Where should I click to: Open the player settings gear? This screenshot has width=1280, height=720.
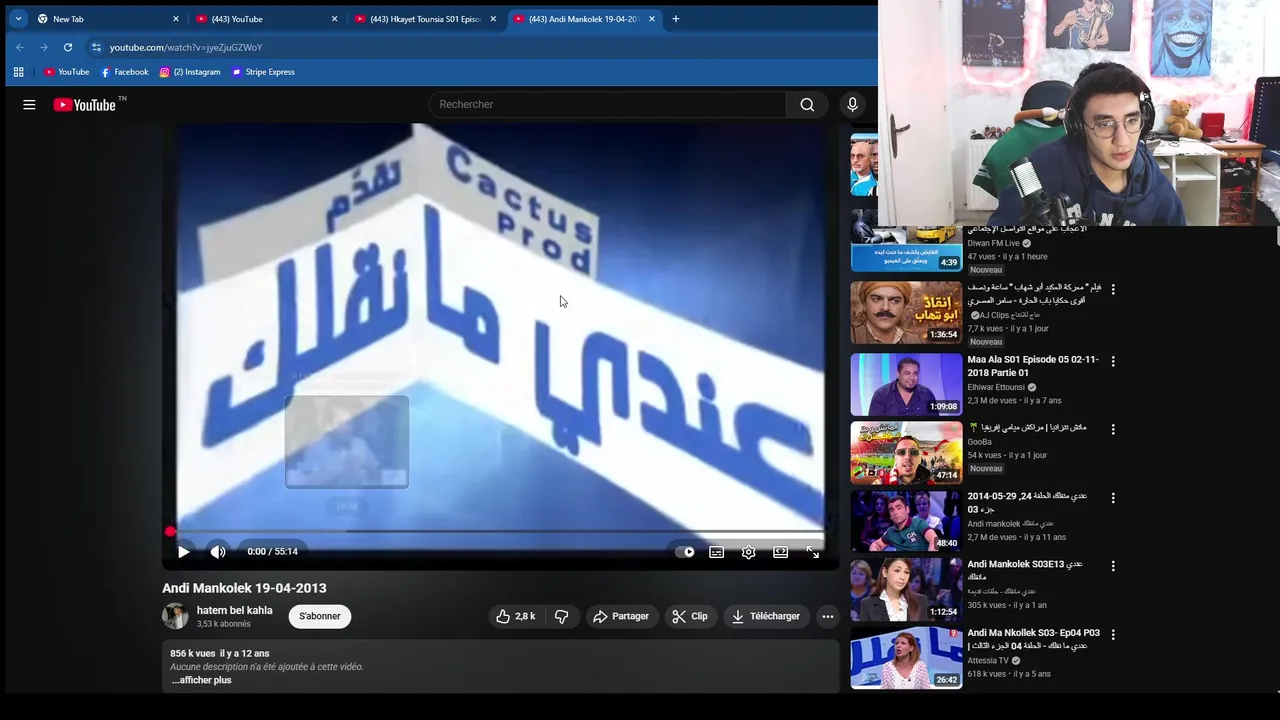pos(749,552)
